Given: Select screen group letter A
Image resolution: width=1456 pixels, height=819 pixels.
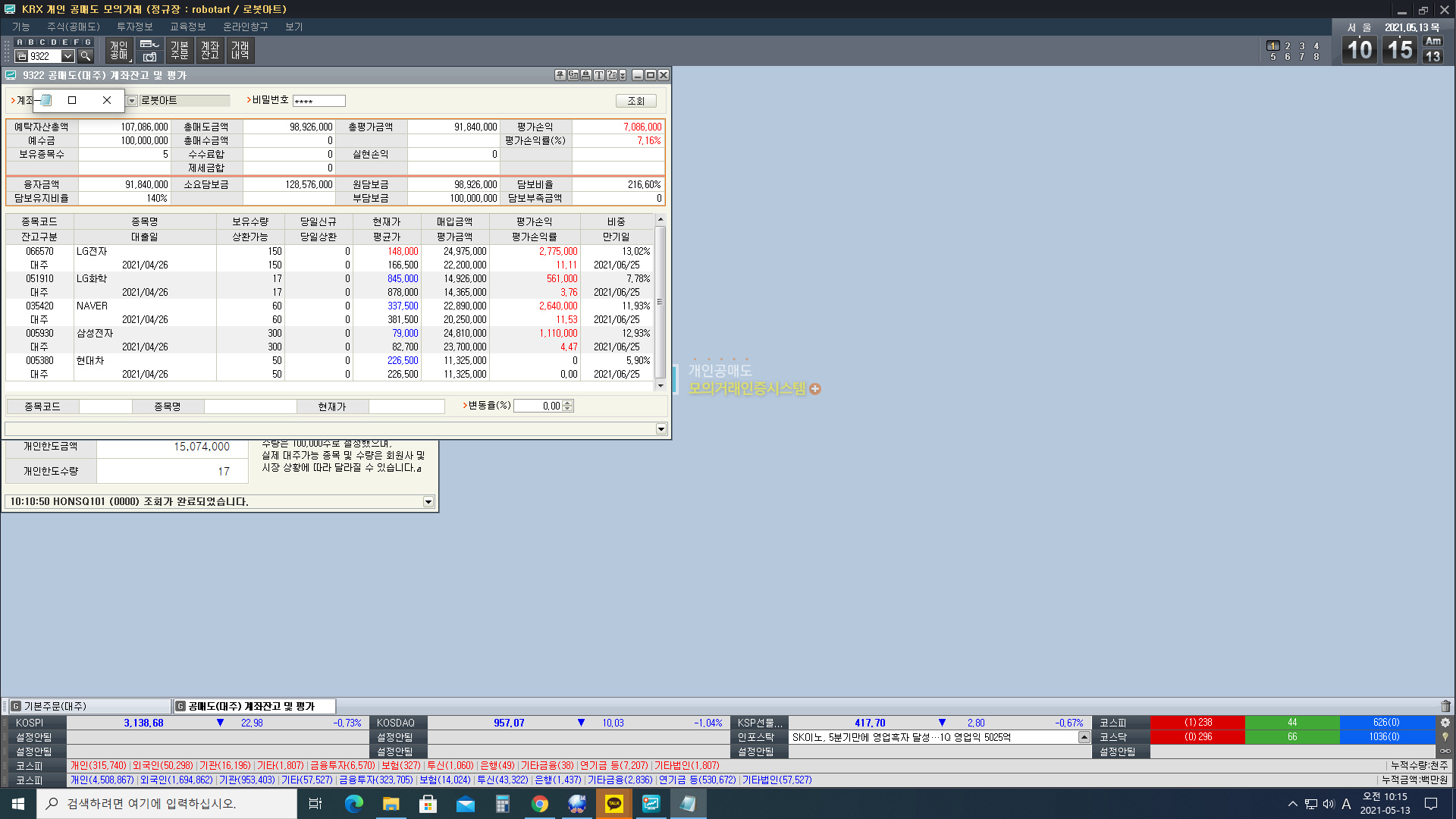Looking at the screenshot, I should click(20, 42).
